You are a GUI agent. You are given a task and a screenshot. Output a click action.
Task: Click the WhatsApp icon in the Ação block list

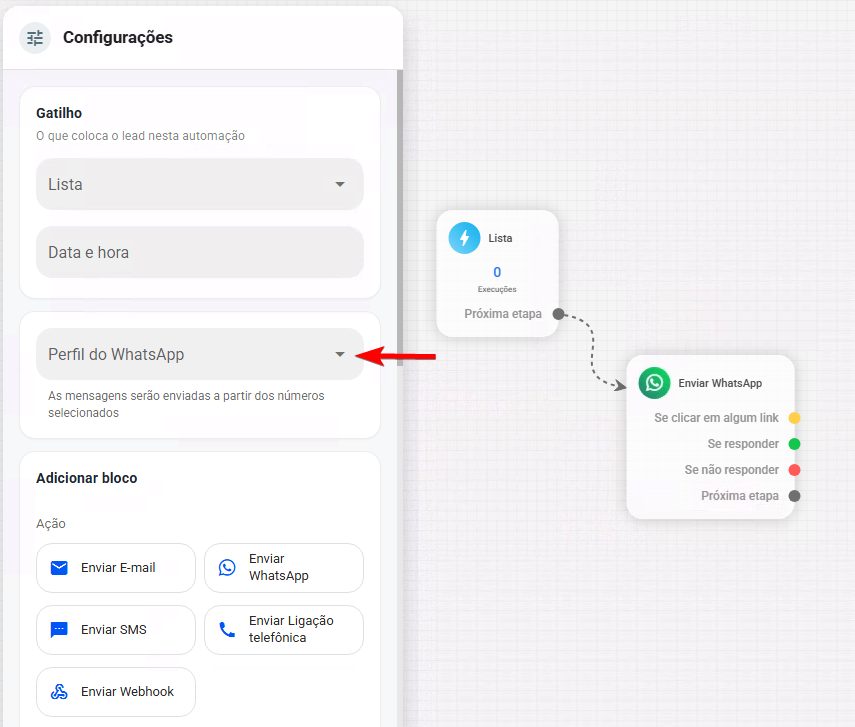227,568
